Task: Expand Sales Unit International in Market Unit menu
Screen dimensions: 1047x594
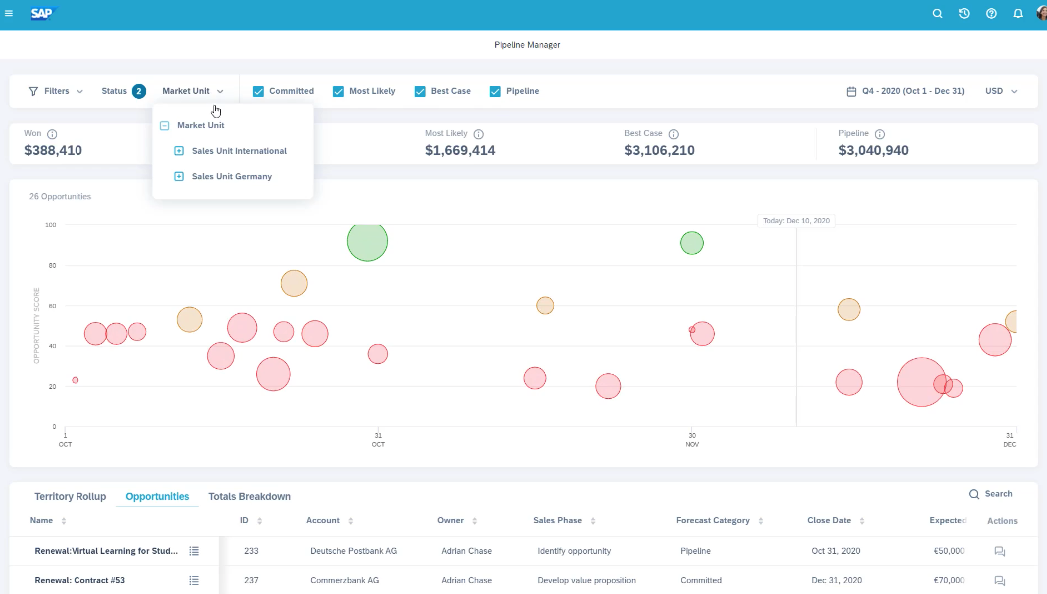Action: pyautogui.click(x=181, y=151)
